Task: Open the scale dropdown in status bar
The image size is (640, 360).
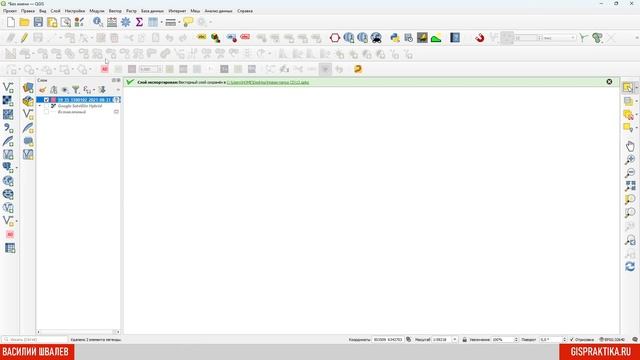Action: tap(454, 340)
